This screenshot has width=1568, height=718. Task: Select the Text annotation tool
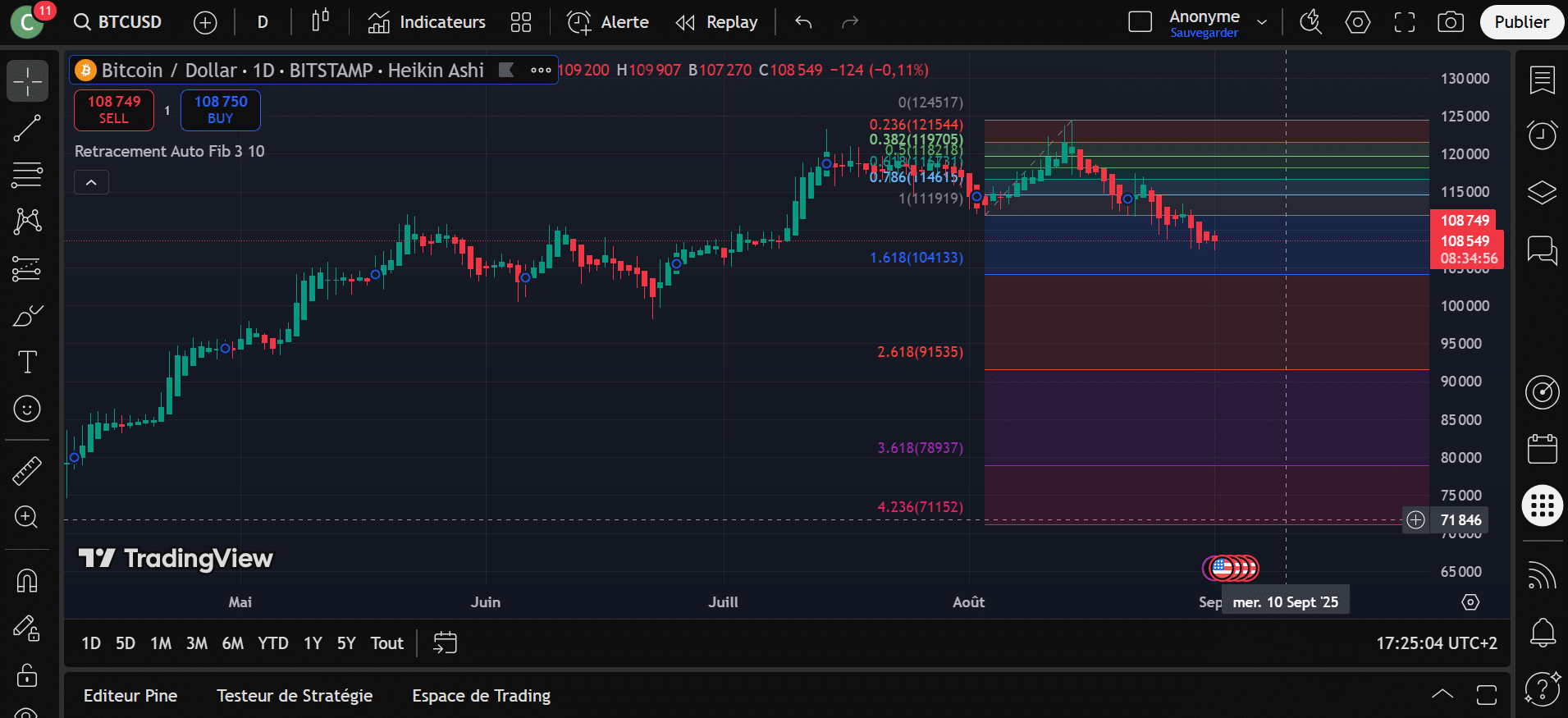coord(27,362)
